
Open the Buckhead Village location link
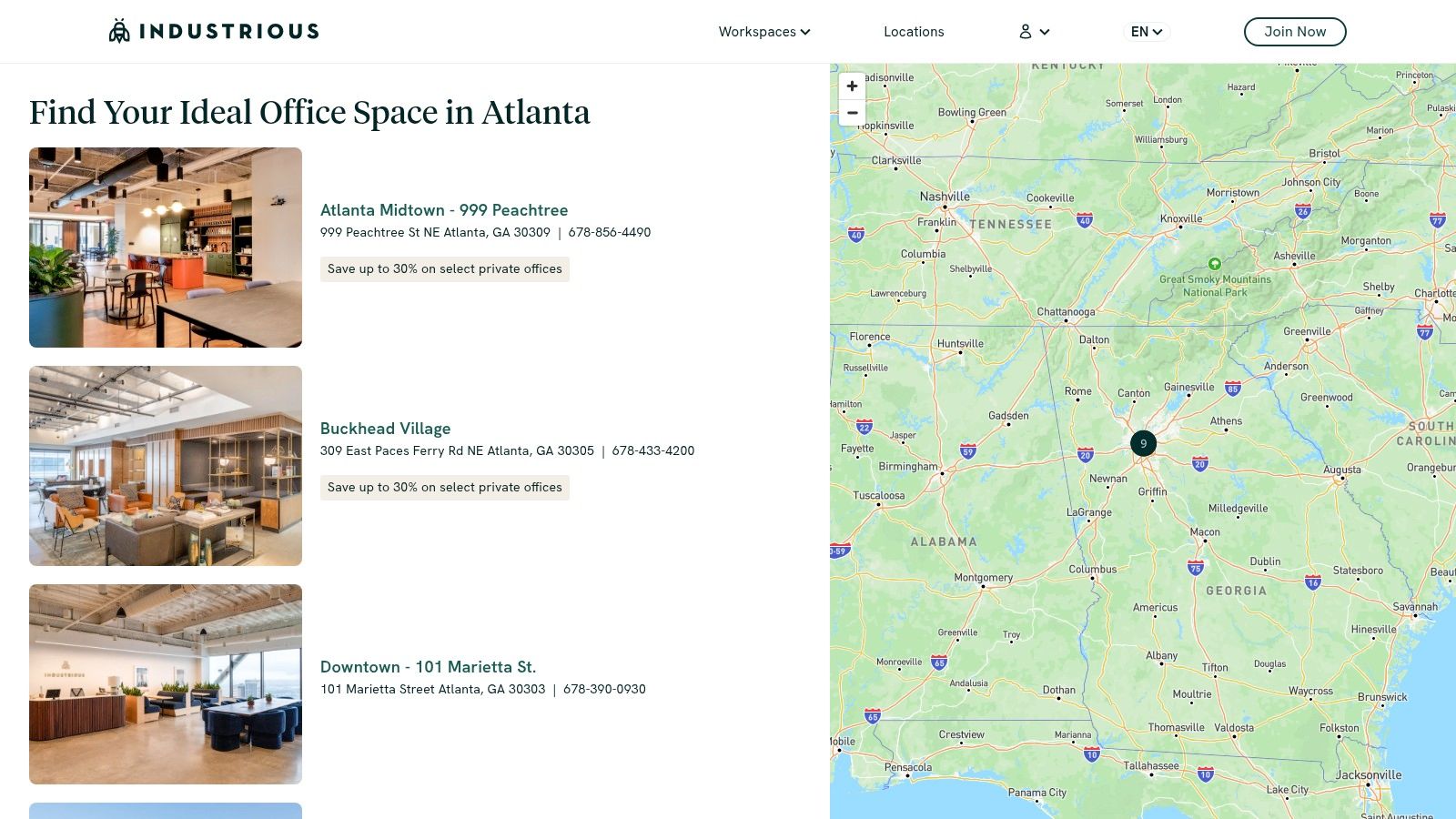[x=385, y=429]
